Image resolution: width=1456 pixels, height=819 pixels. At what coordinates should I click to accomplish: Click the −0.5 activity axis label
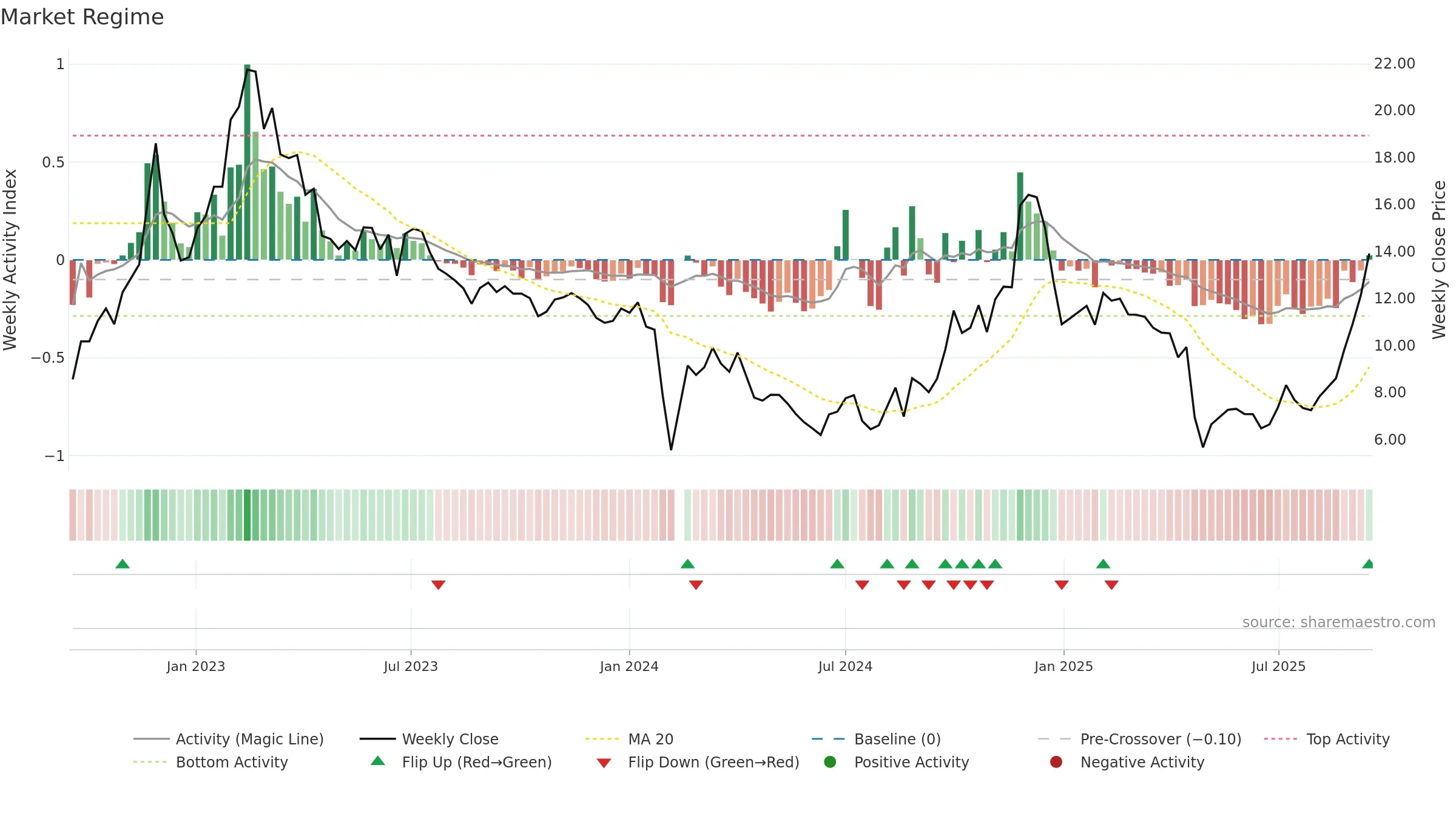[48, 358]
